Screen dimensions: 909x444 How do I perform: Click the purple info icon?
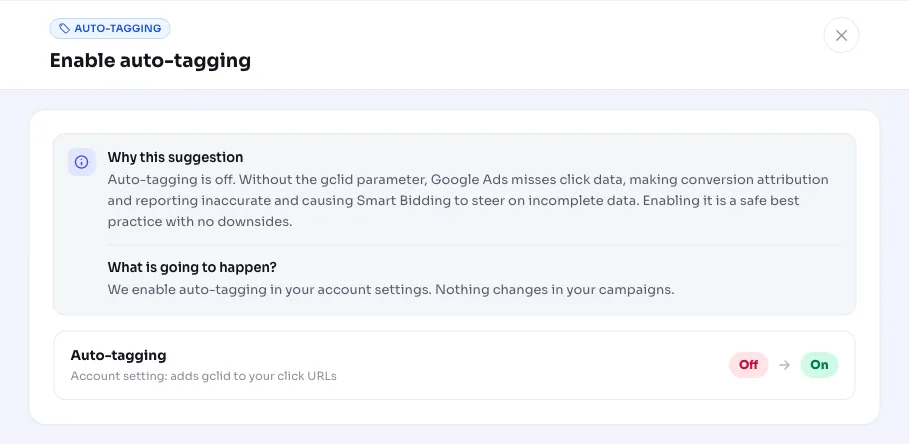[x=82, y=162]
